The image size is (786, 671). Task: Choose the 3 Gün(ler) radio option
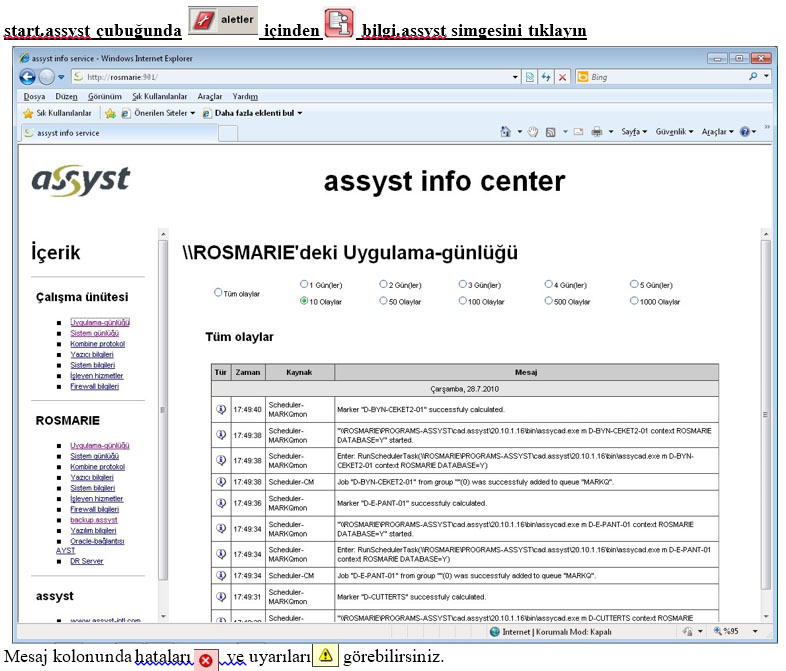462,284
